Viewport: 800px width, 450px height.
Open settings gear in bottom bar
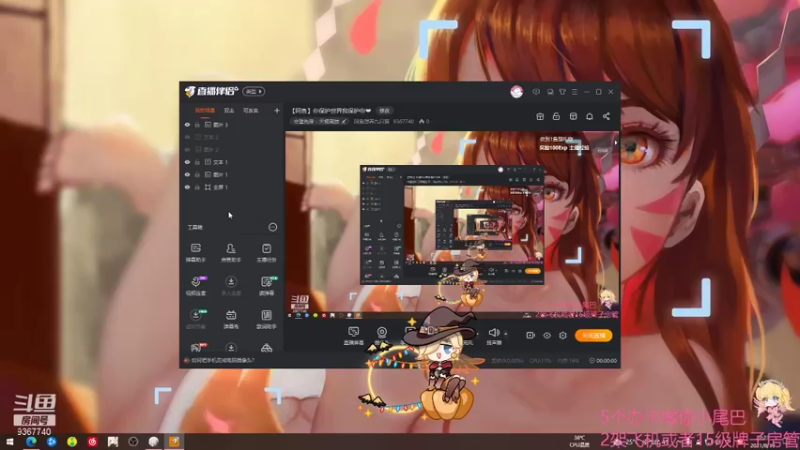[x=563, y=335]
